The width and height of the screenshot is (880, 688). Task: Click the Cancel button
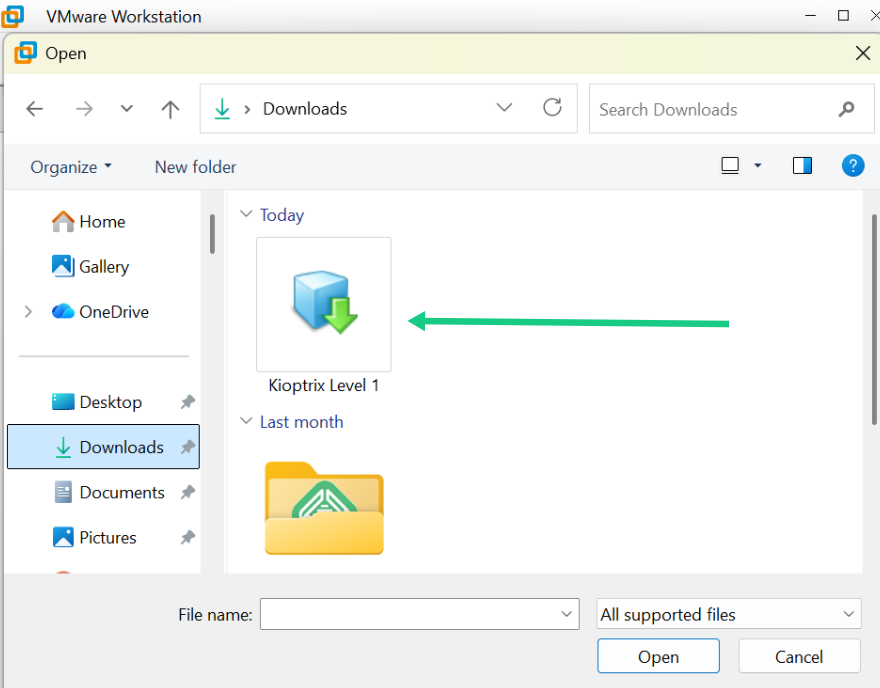click(x=799, y=656)
